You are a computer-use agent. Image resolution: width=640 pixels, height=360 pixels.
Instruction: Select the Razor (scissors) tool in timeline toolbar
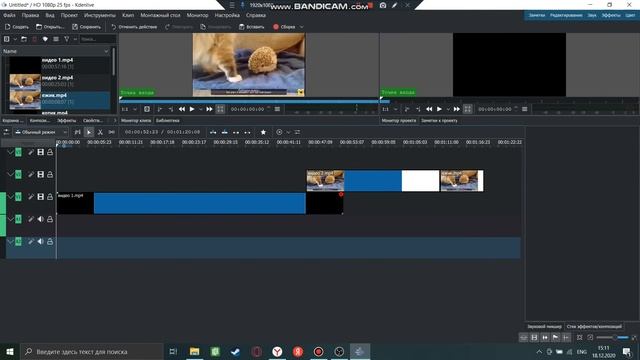[x=100, y=132]
